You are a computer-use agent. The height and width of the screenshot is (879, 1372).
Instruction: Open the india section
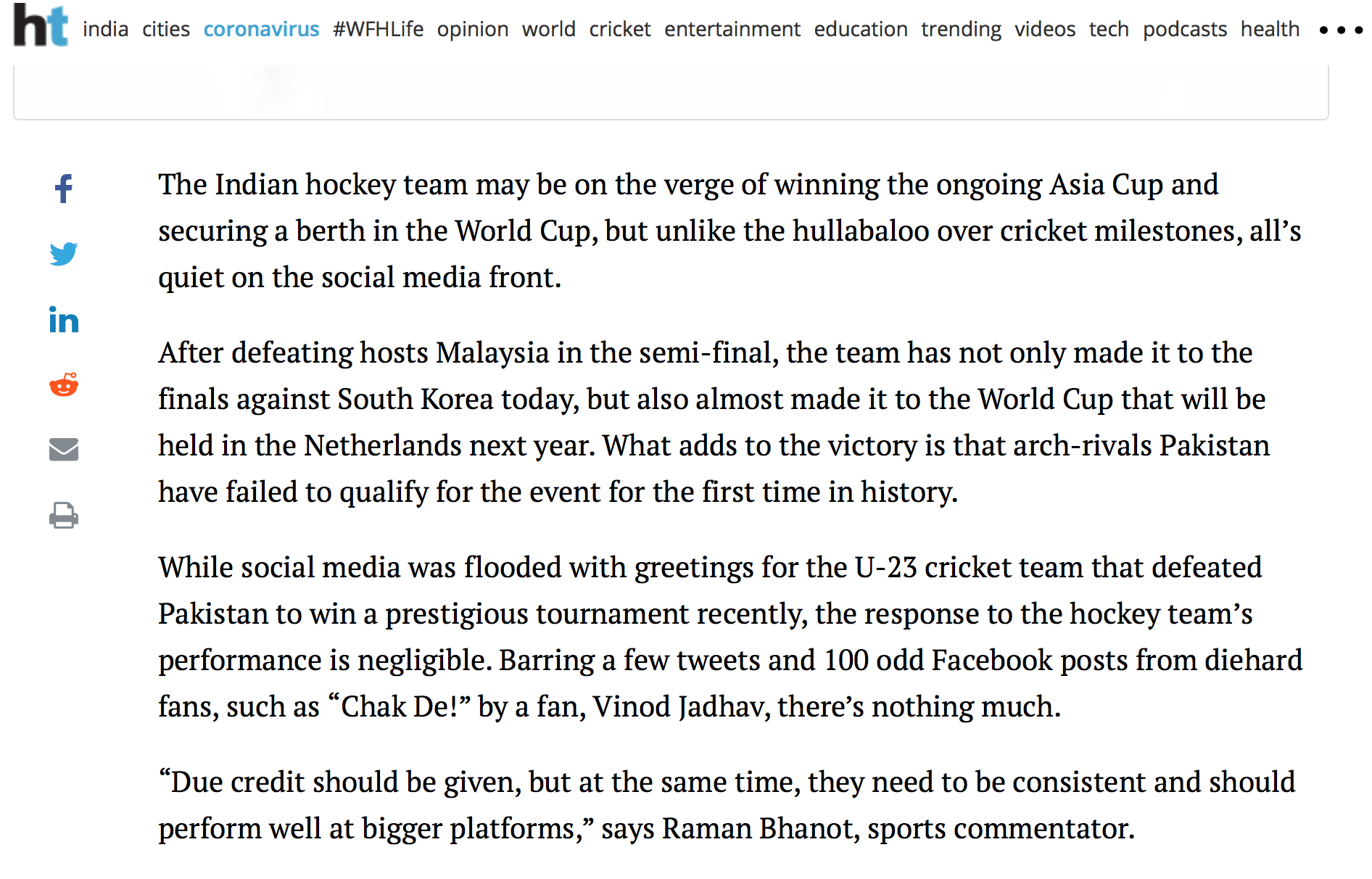pos(105,29)
